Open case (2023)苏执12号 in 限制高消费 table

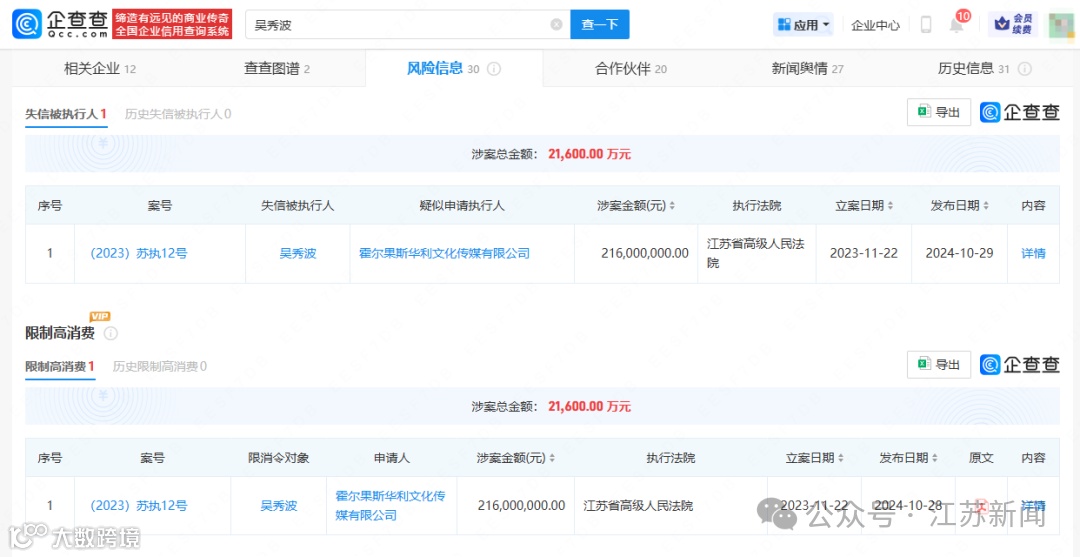pos(138,505)
